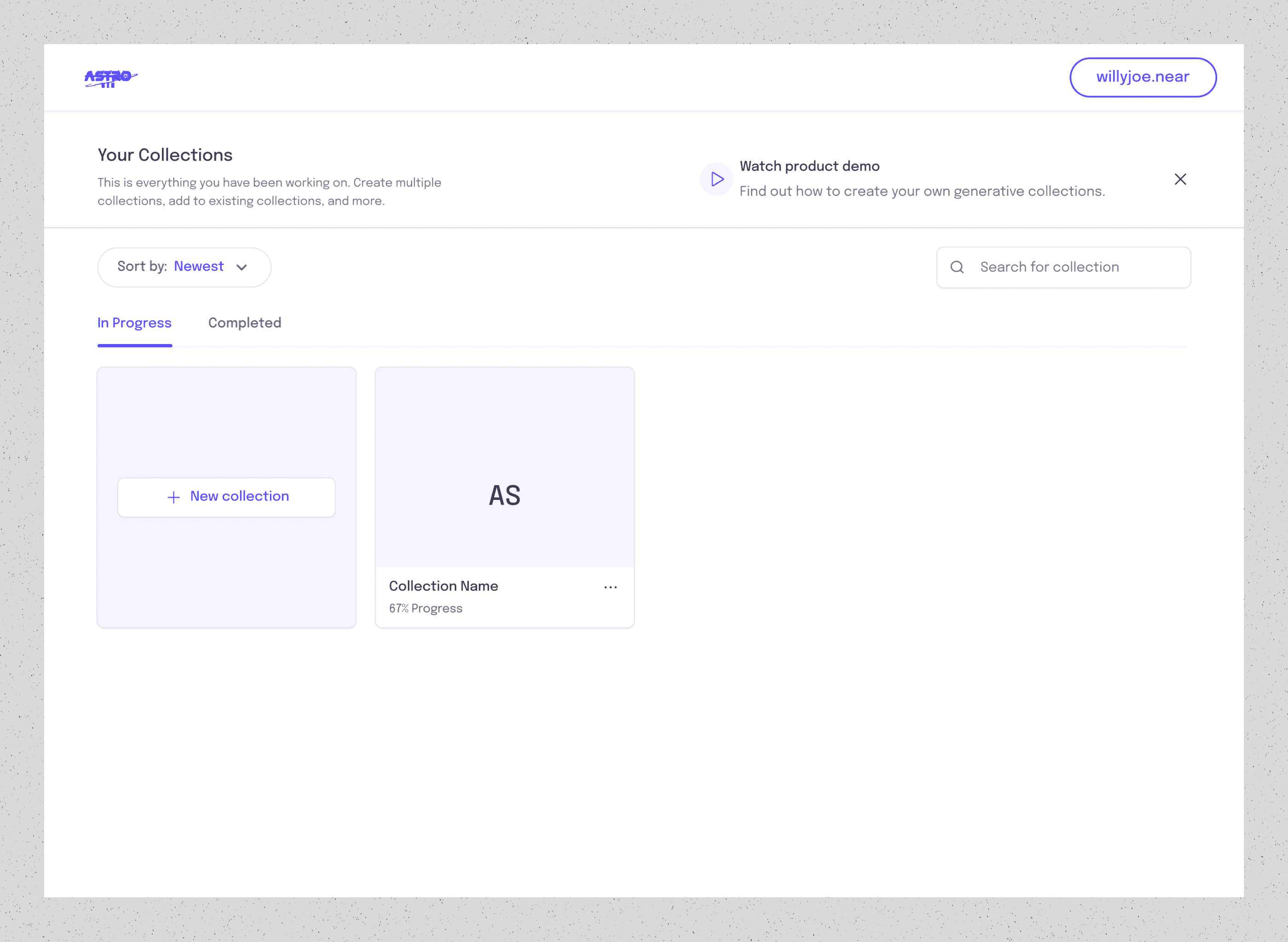Click the Newest sort value text
The image size is (1288, 942).
pyautogui.click(x=198, y=266)
